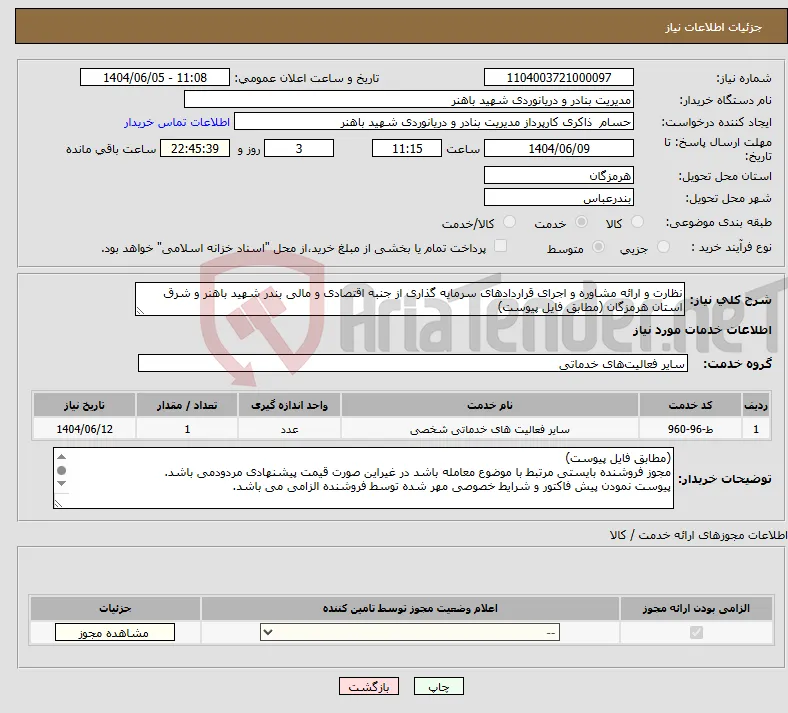Click the جزئیات اطلاعات نیاز page title
Screen dimensions: 788x713
(714, 27)
